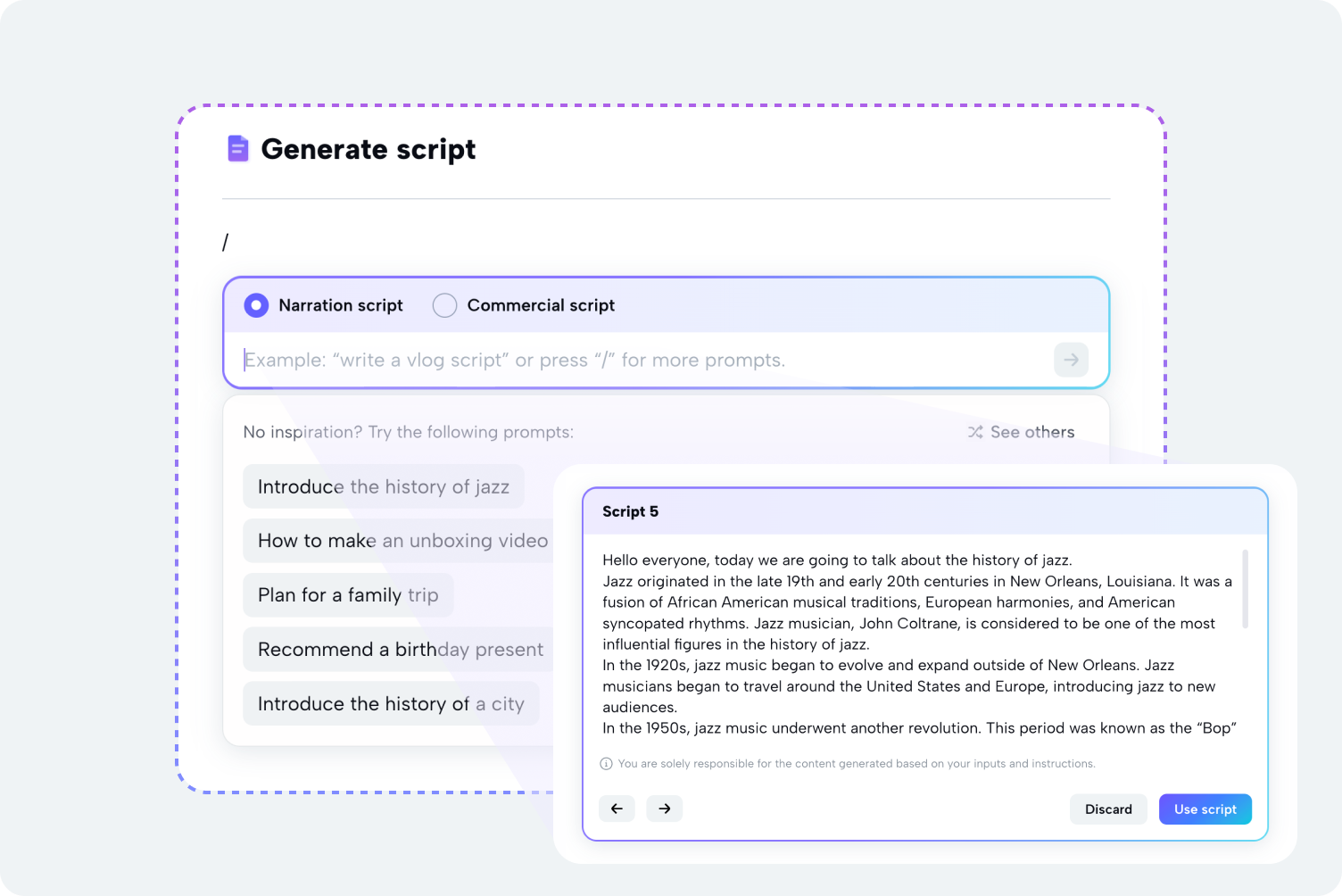The image size is (1342, 896).
Task: Click the prompt example input field
Action: [642, 360]
